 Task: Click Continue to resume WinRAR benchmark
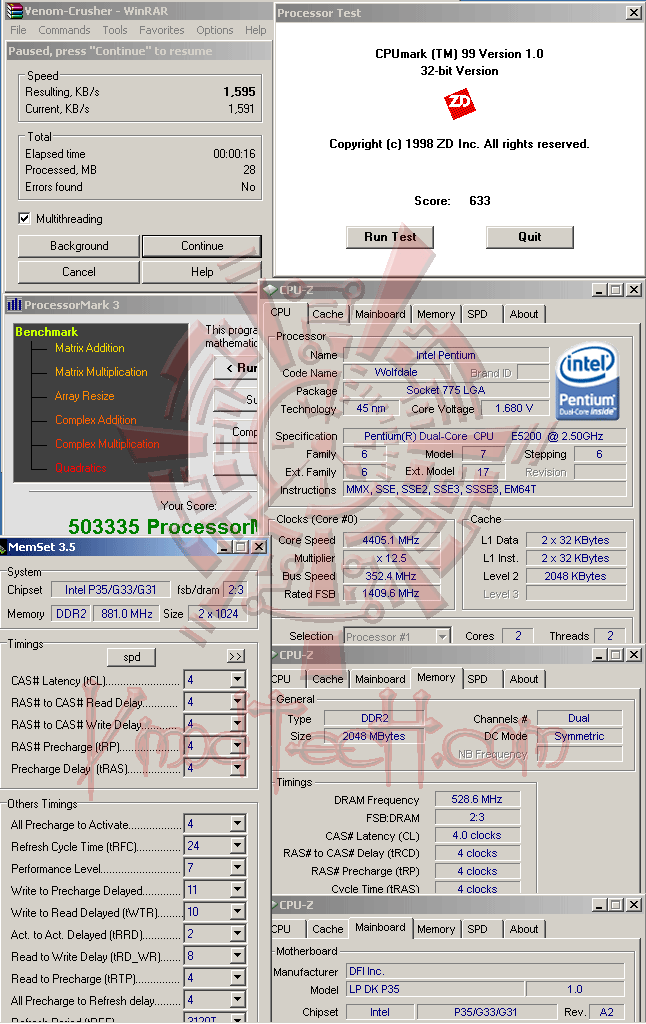pos(202,246)
